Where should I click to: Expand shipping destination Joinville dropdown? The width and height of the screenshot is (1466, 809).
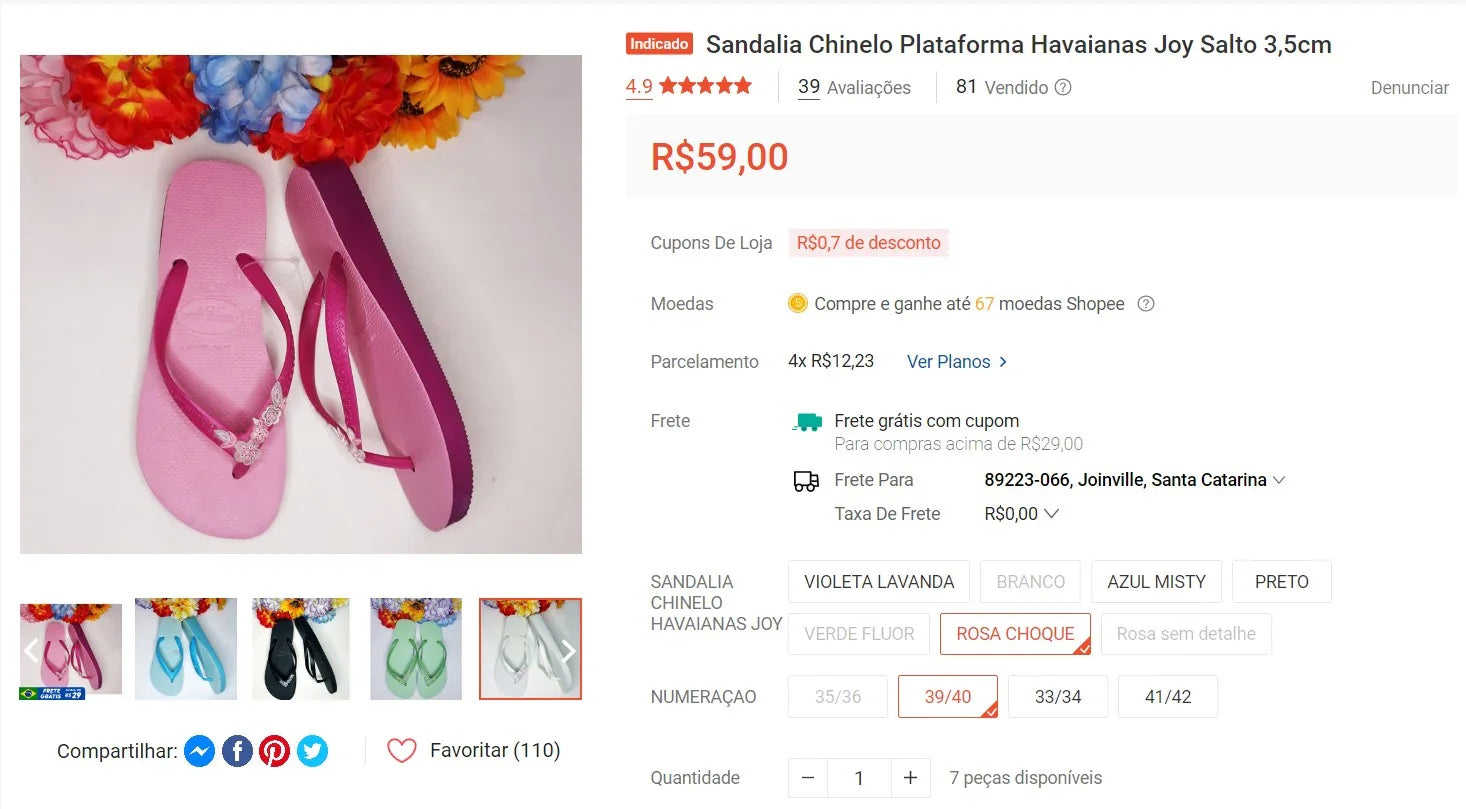pos(1278,480)
